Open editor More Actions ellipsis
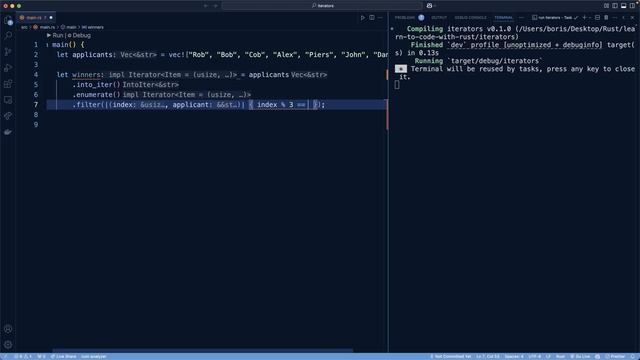 380,18
